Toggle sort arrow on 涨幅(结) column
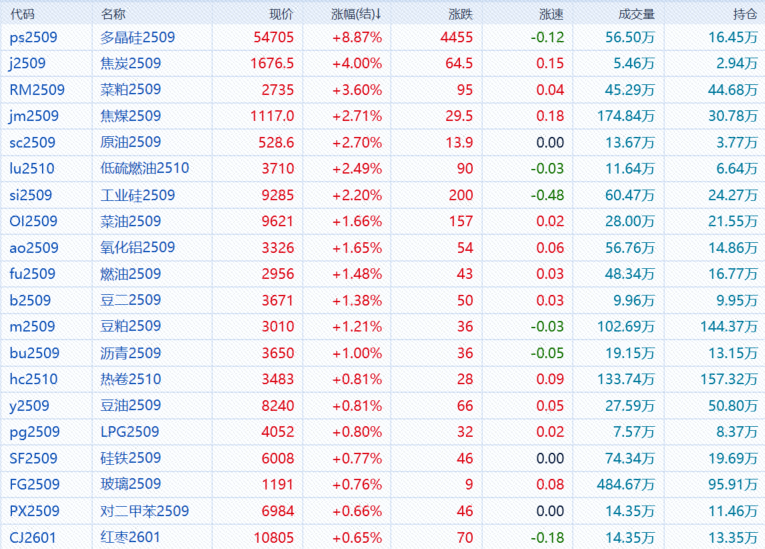Image resolution: width=765 pixels, height=549 pixels. (x=379, y=15)
